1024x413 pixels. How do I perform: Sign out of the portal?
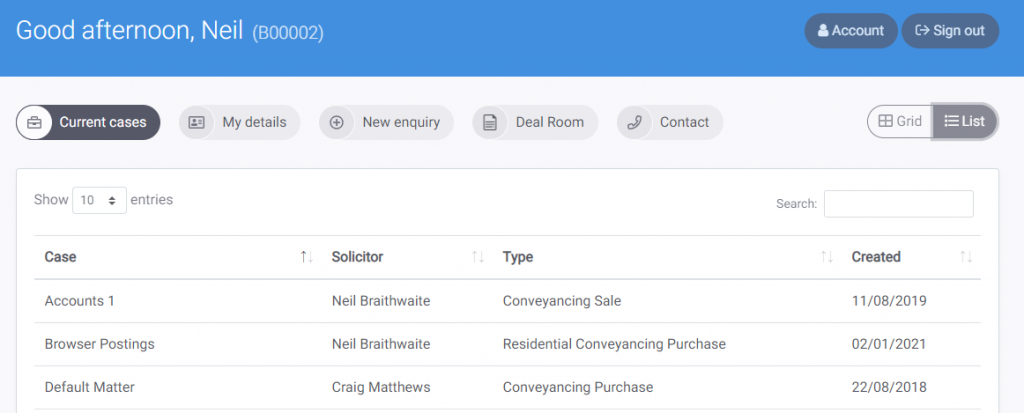pos(950,31)
